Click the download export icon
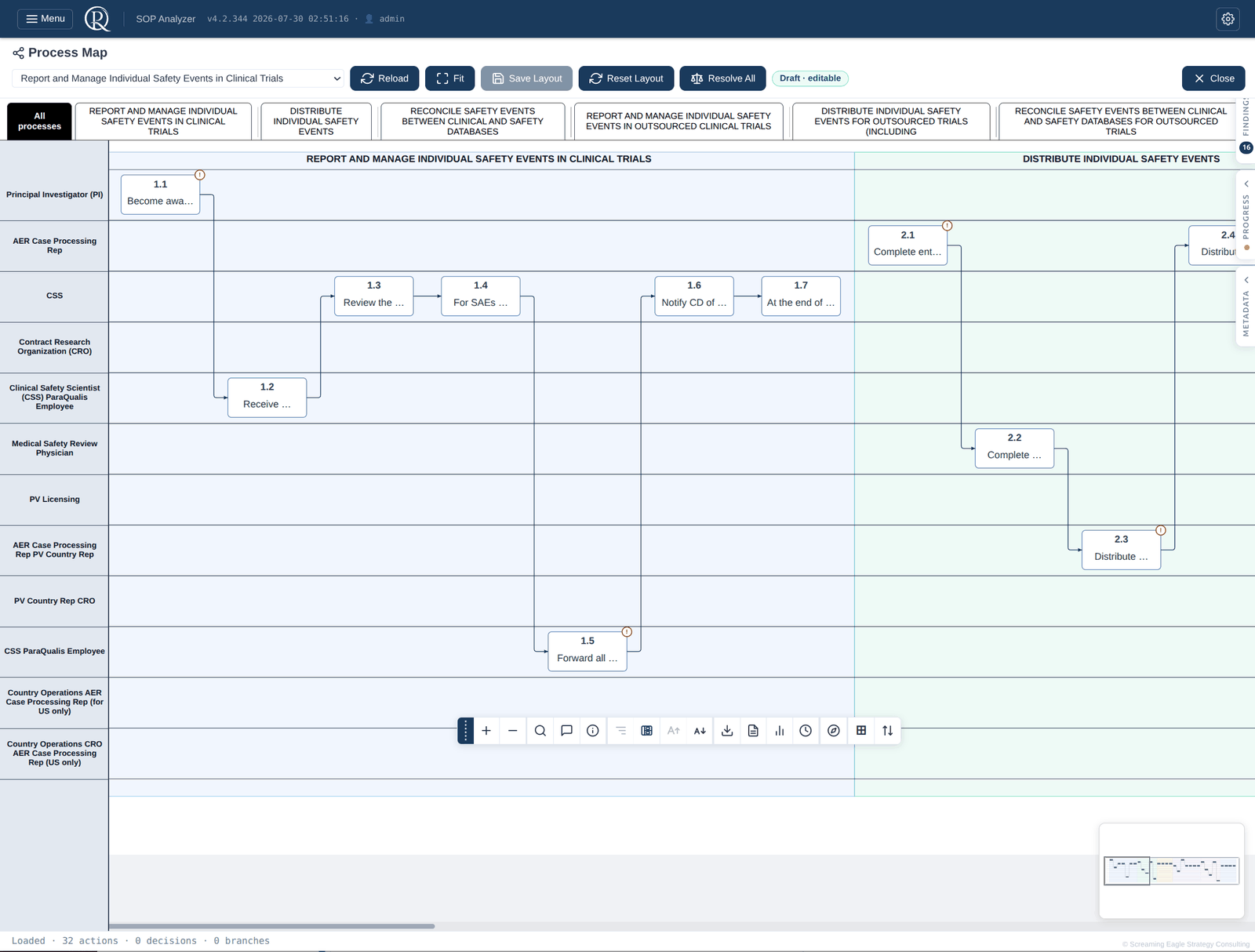The width and height of the screenshot is (1255, 952). (x=727, y=730)
